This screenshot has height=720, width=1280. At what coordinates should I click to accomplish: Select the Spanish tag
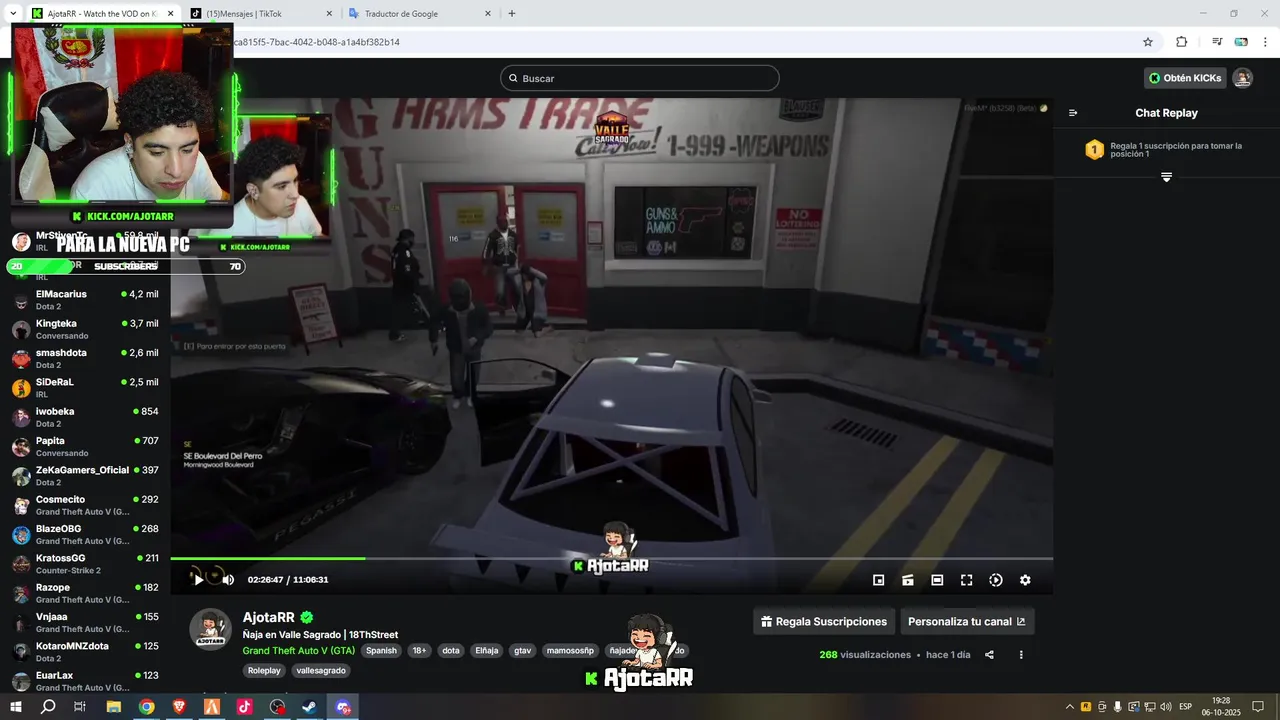pyautogui.click(x=381, y=650)
